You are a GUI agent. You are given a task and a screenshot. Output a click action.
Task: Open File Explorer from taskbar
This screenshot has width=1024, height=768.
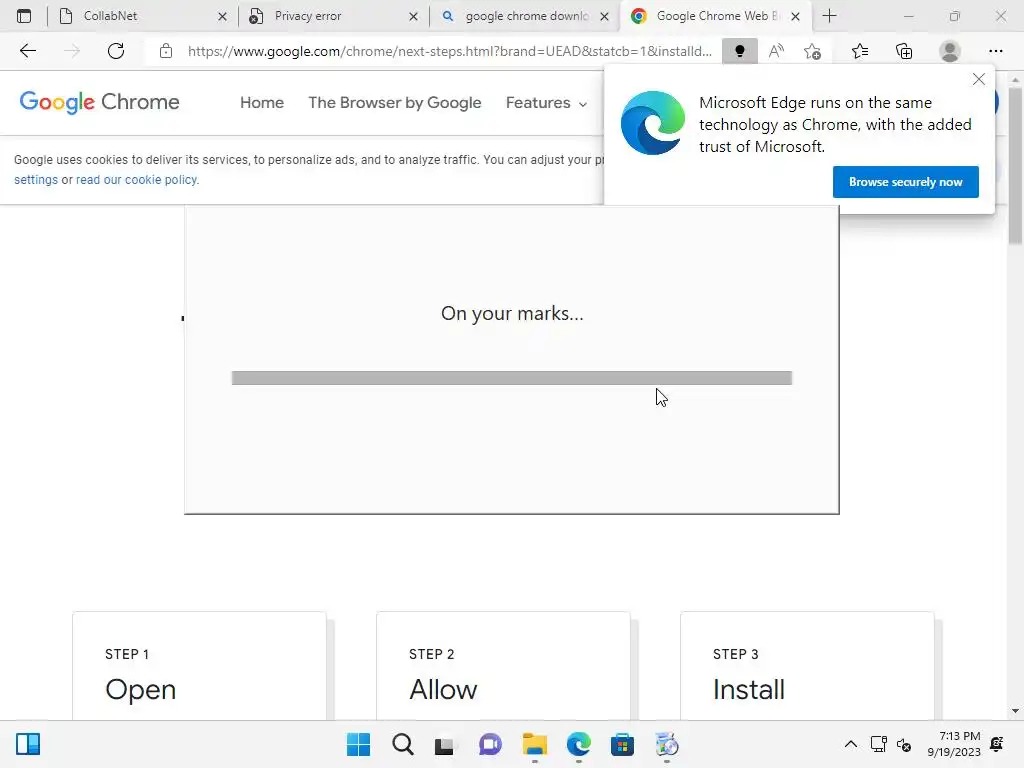point(535,744)
